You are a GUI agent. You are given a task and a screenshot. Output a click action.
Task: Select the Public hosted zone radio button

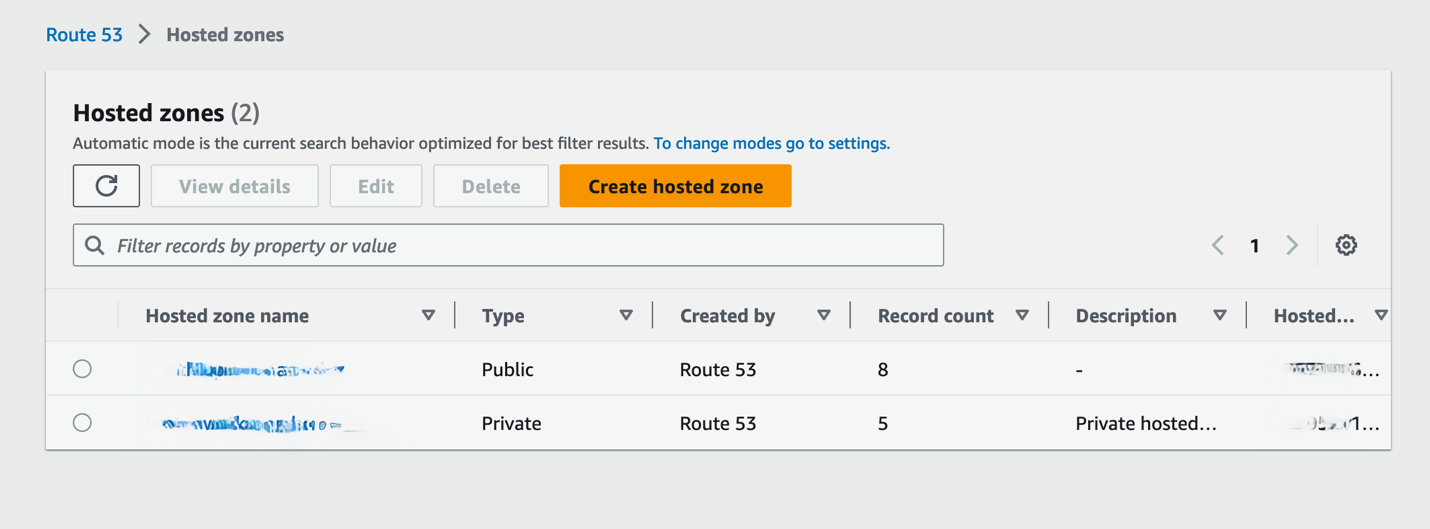[82, 369]
